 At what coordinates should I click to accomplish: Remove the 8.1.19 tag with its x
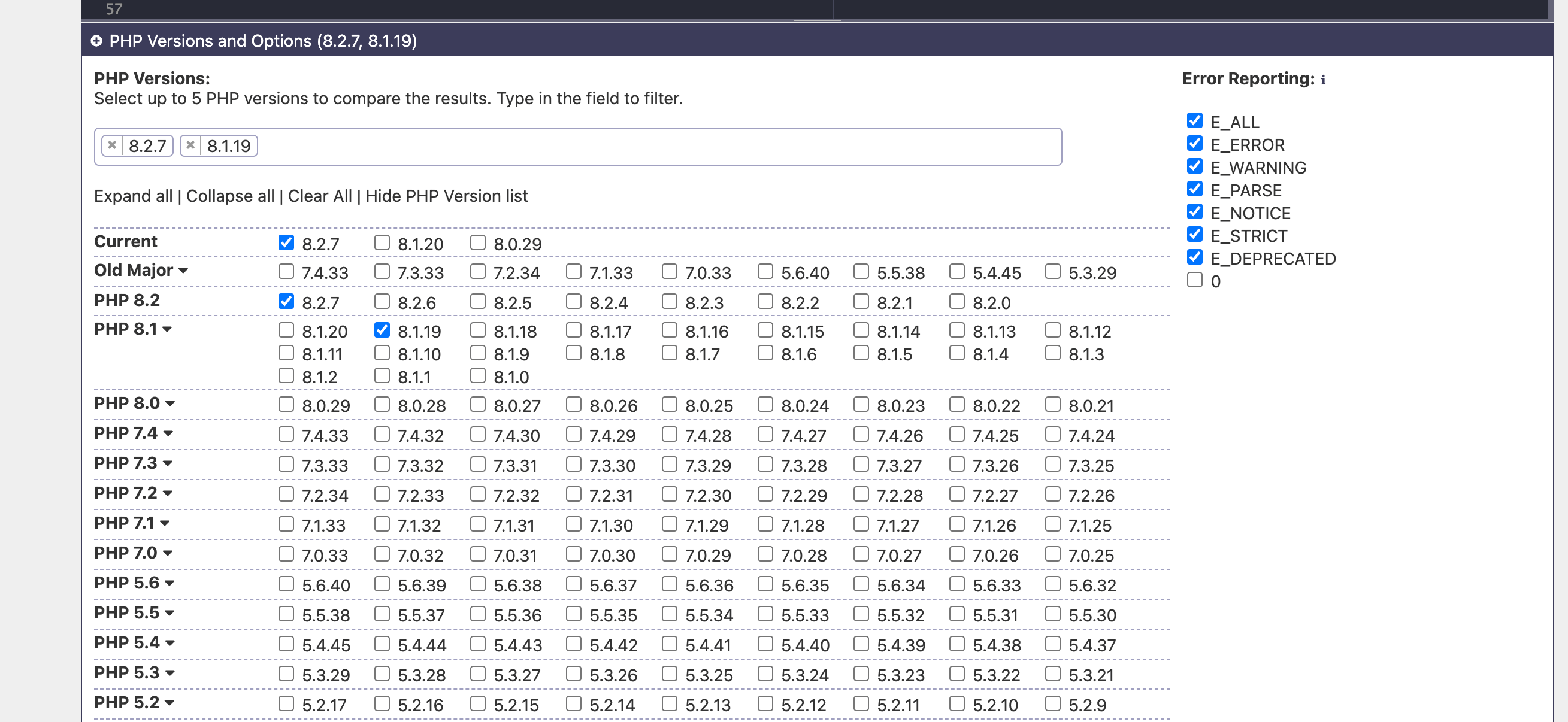(x=190, y=145)
